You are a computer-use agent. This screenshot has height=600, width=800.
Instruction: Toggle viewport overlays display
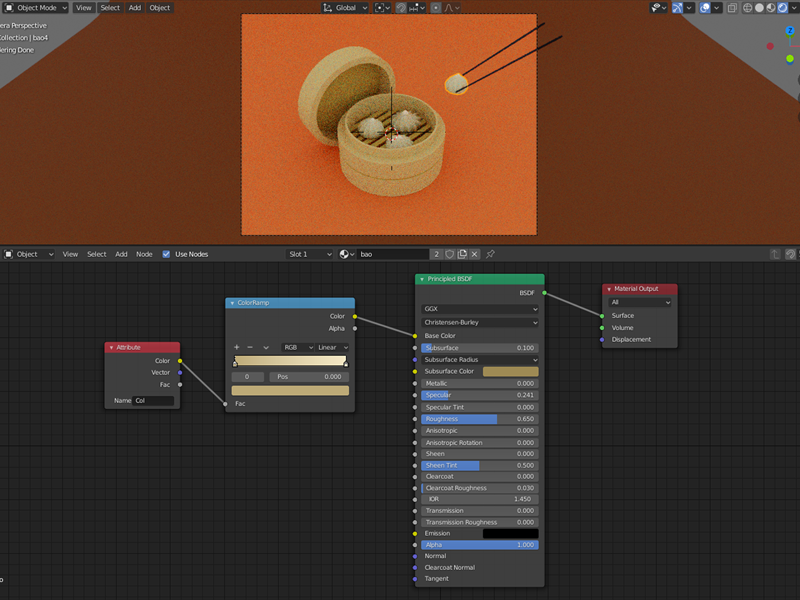(x=705, y=8)
